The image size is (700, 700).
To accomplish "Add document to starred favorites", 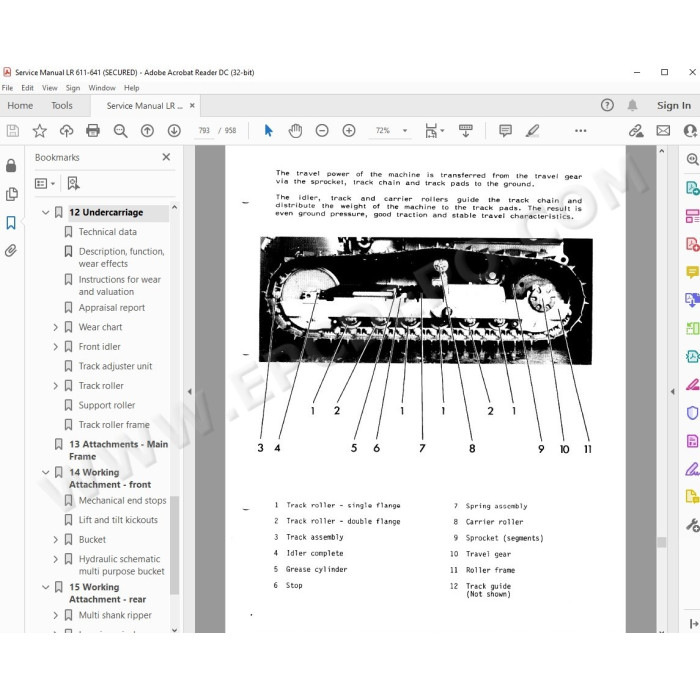I will click(x=39, y=130).
